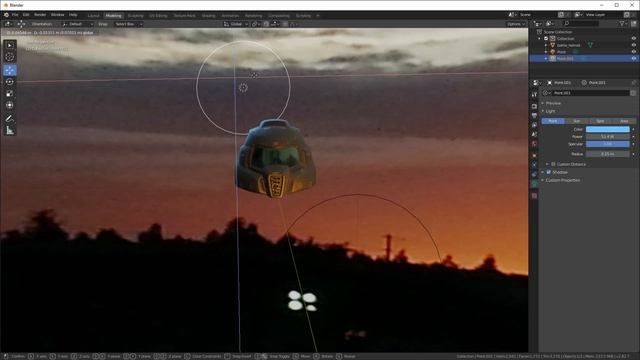The image size is (640, 360).
Task: Activate the Move tool
Action: (9, 70)
